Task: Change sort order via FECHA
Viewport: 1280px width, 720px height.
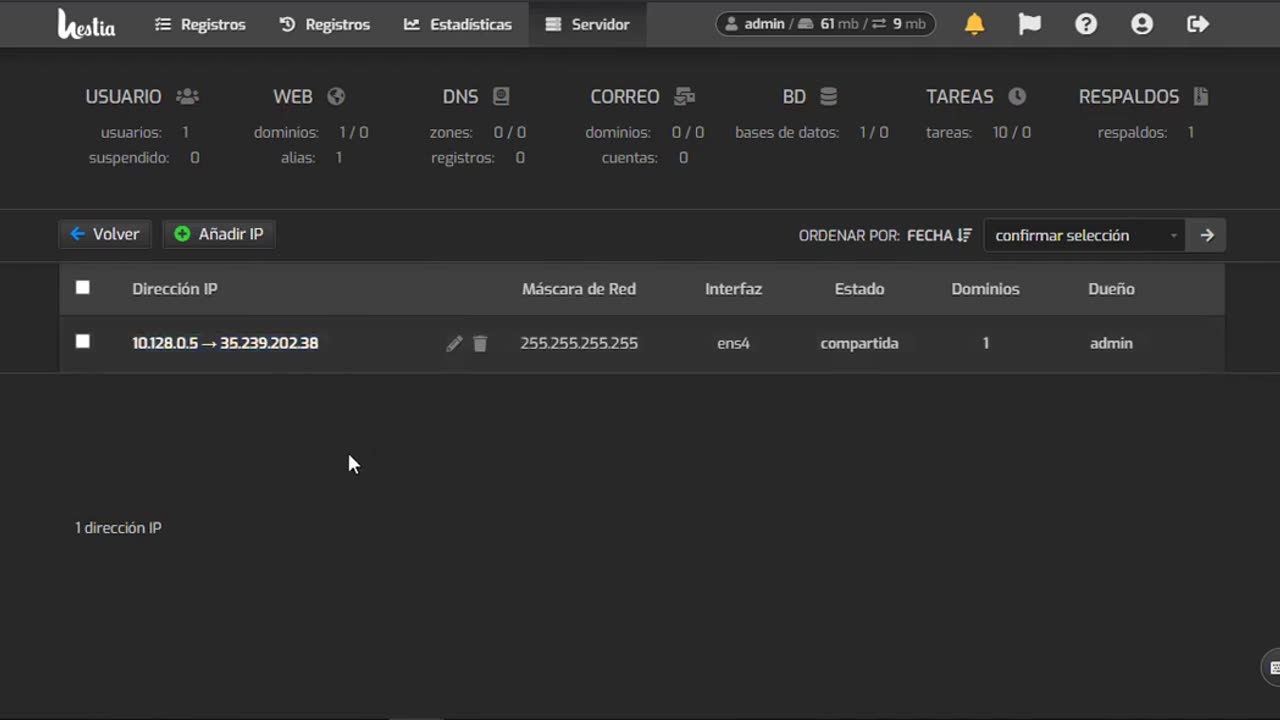Action: [939, 235]
